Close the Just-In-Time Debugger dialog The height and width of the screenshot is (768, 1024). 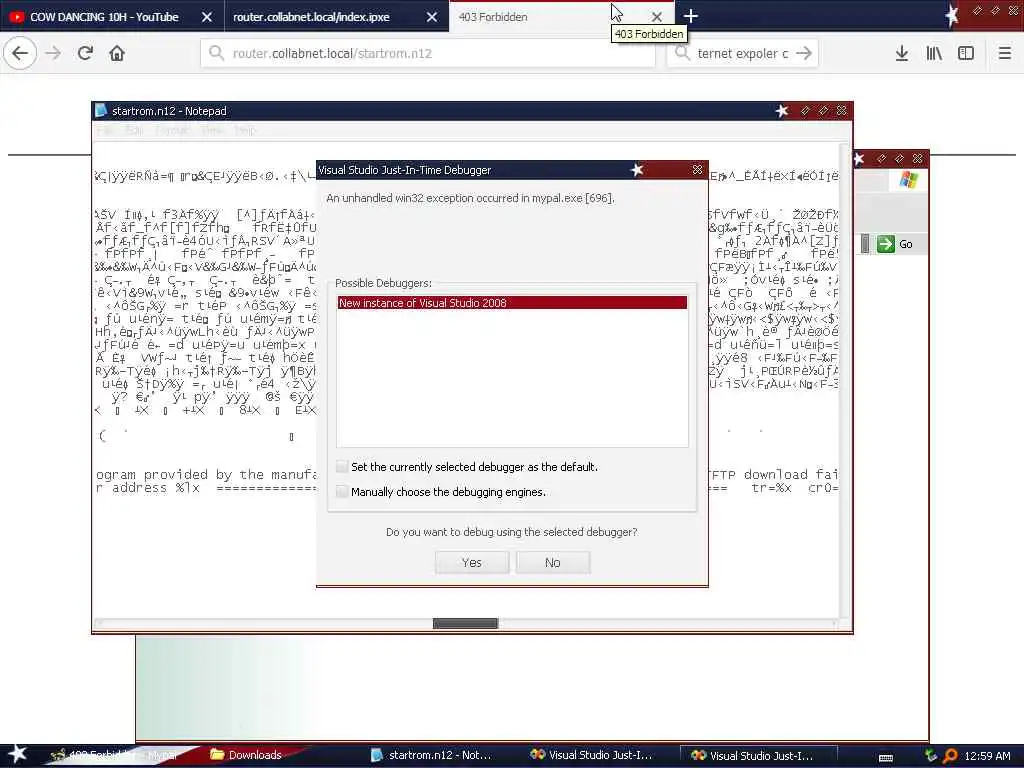click(x=697, y=170)
